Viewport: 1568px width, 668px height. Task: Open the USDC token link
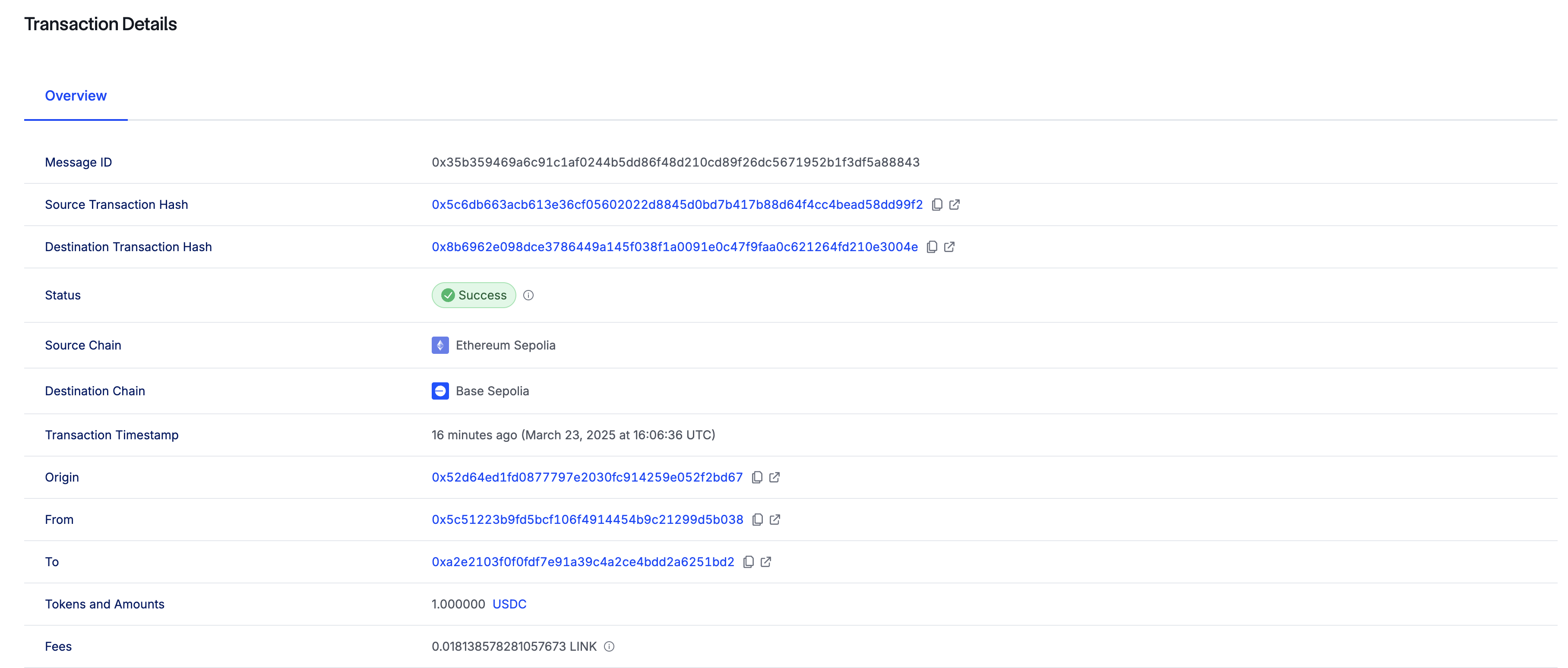pos(509,604)
